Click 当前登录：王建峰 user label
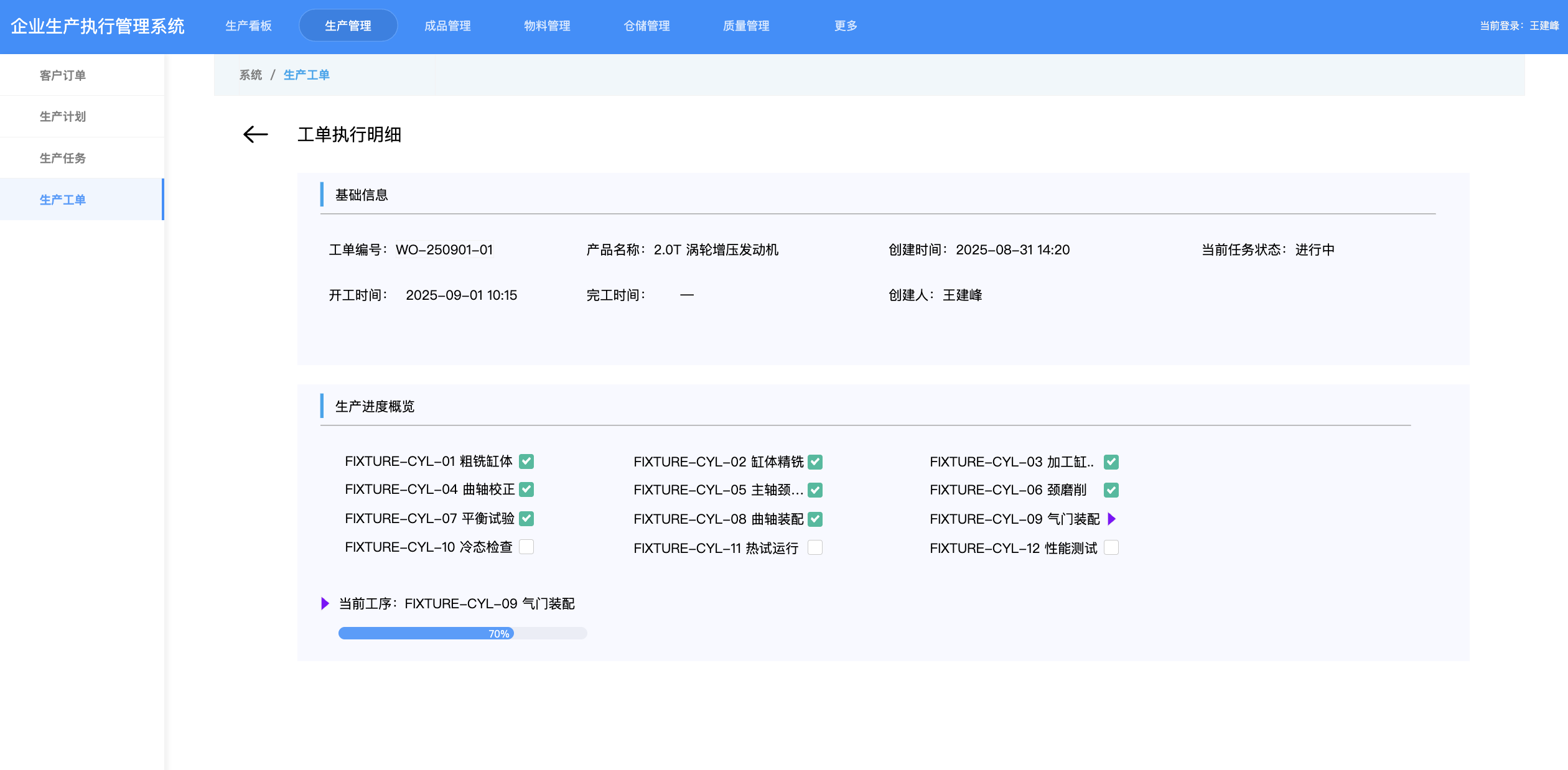This screenshot has height=770, width=1568. tap(1519, 26)
